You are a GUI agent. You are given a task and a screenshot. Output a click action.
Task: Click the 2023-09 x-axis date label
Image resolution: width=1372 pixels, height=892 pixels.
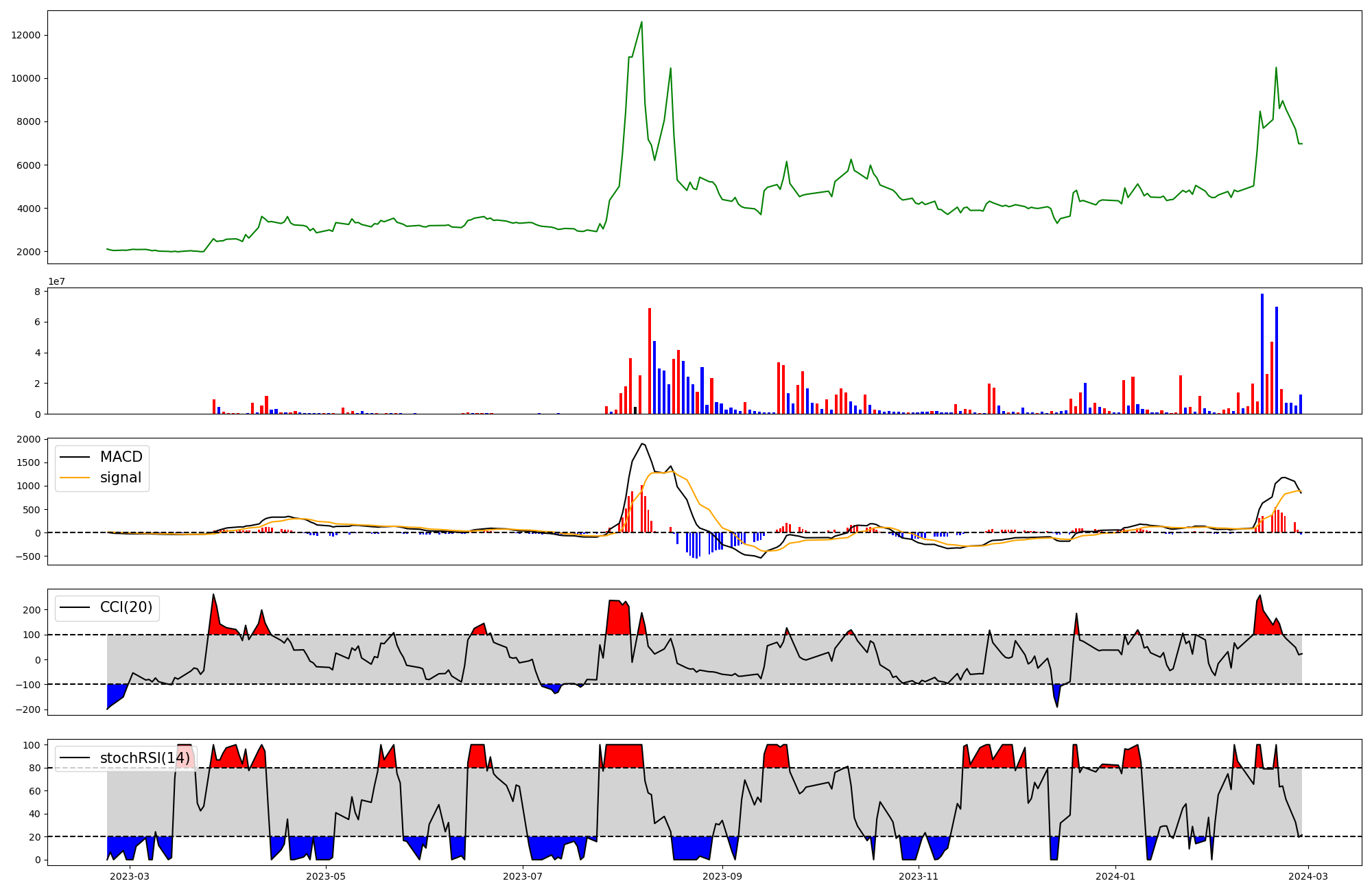tap(722, 876)
